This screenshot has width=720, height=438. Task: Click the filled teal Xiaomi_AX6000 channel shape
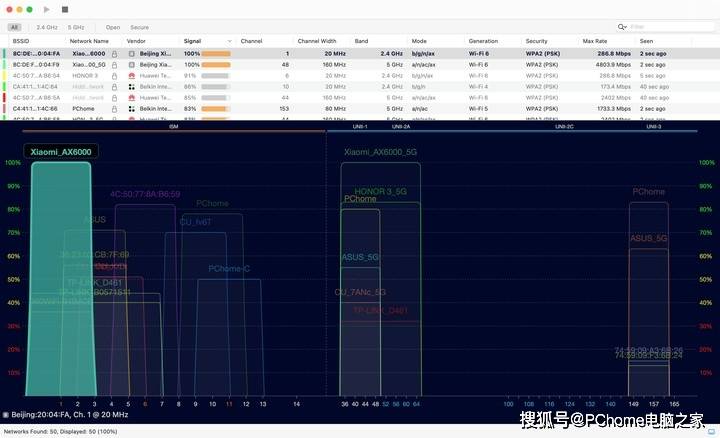click(x=61, y=280)
